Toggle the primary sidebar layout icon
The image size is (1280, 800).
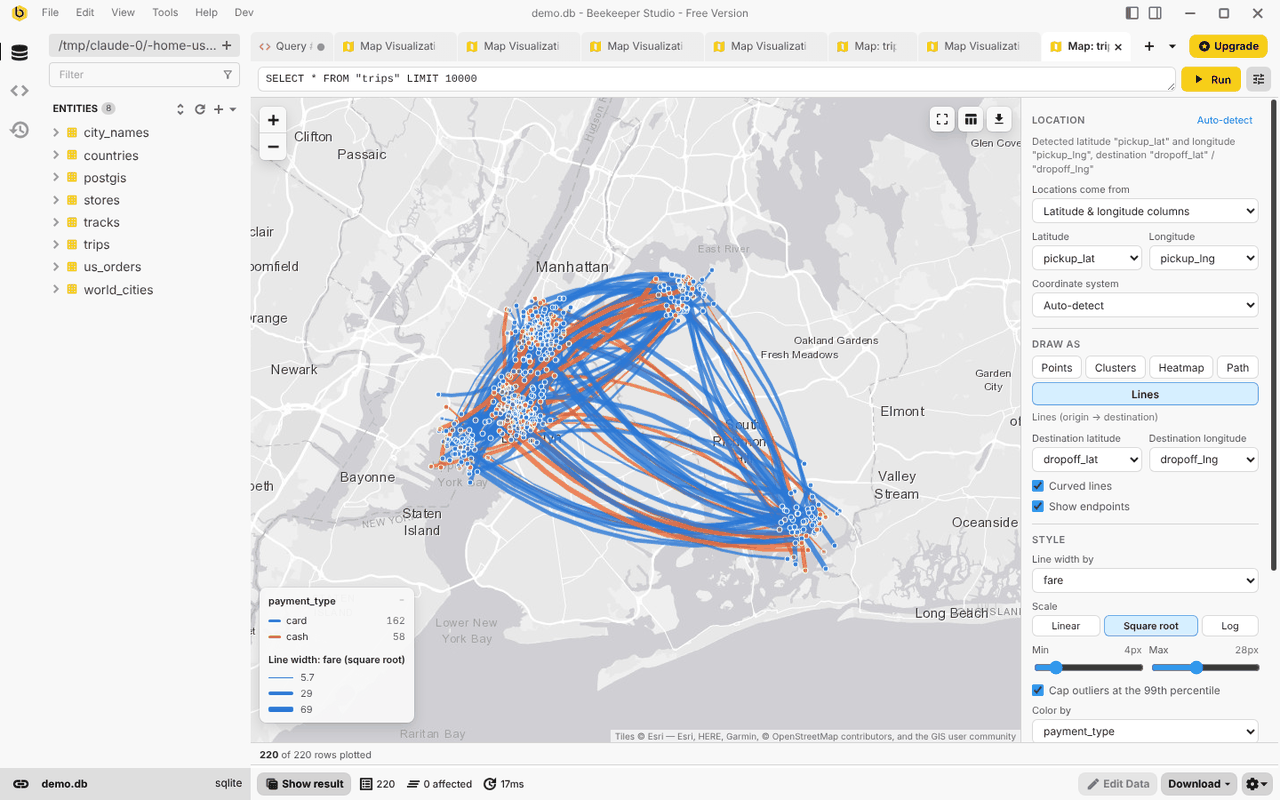[x=1132, y=13]
